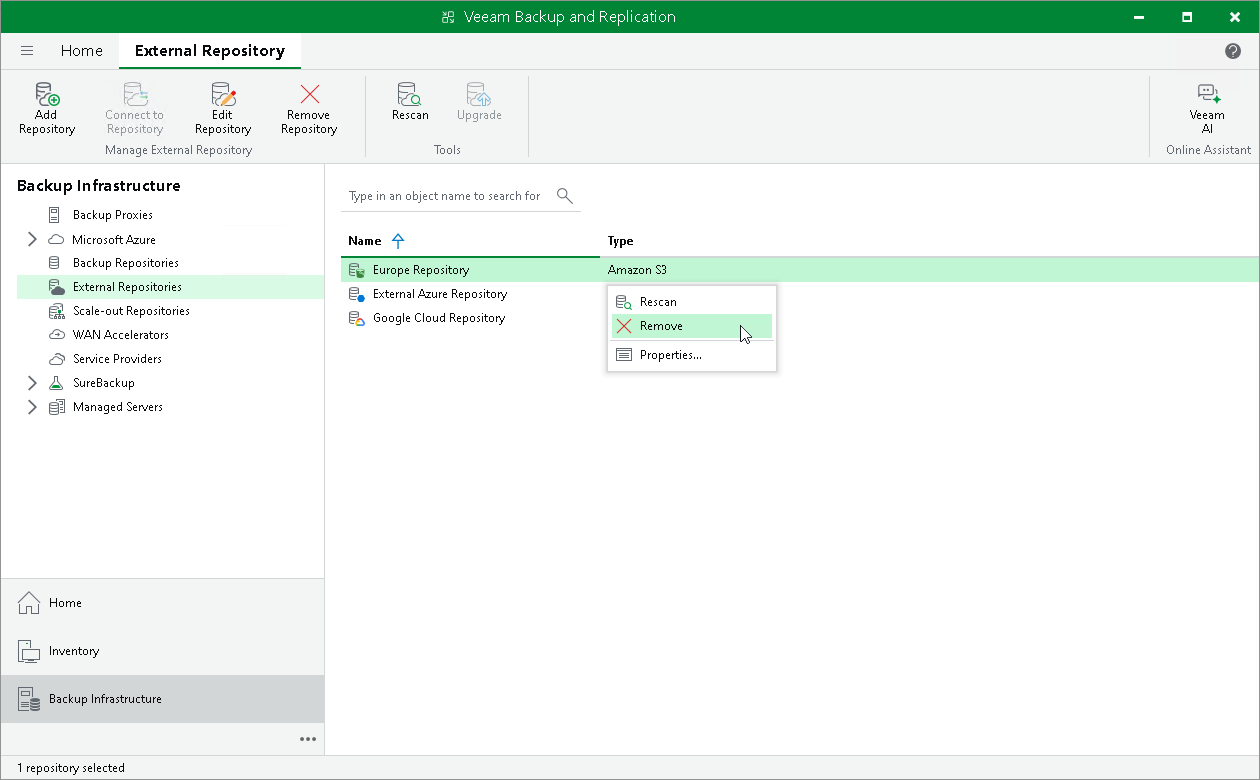Click the Inventory icon in navigation pane
Screen dimensions: 1260x780
tap(29, 651)
